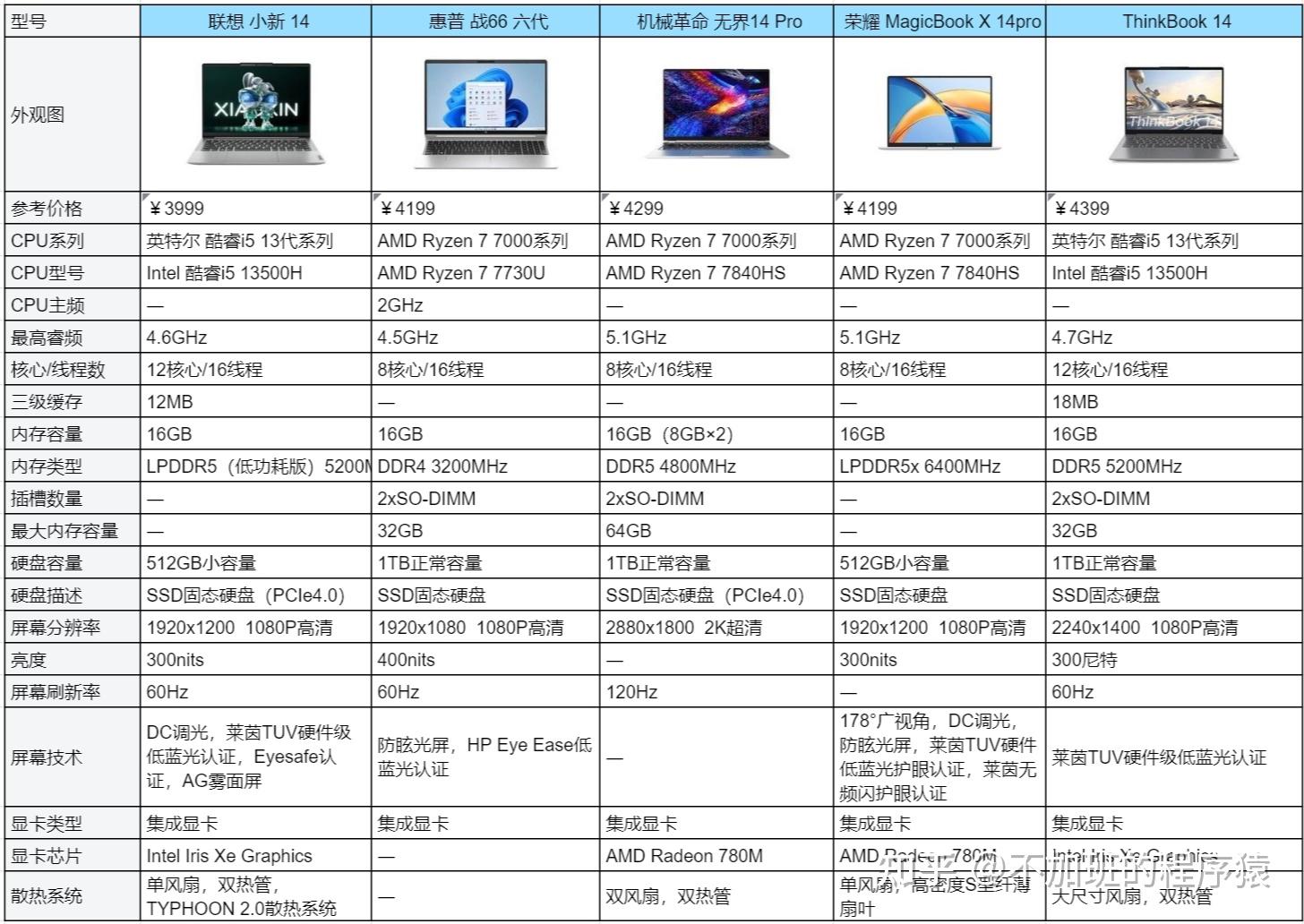
Task: Click the 联想 小新 laptop image showing XIAOXIN
Action: (x=256, y=114)
